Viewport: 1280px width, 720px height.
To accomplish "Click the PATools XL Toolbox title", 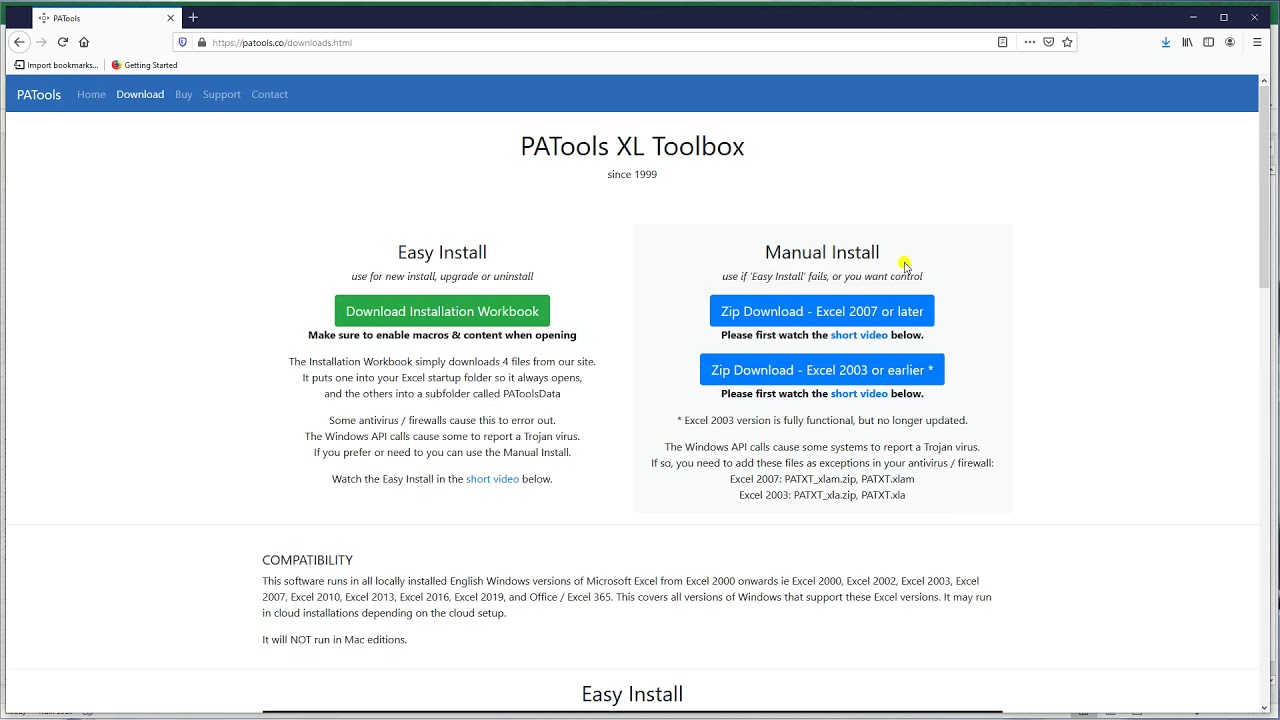I will click(632, 146).
